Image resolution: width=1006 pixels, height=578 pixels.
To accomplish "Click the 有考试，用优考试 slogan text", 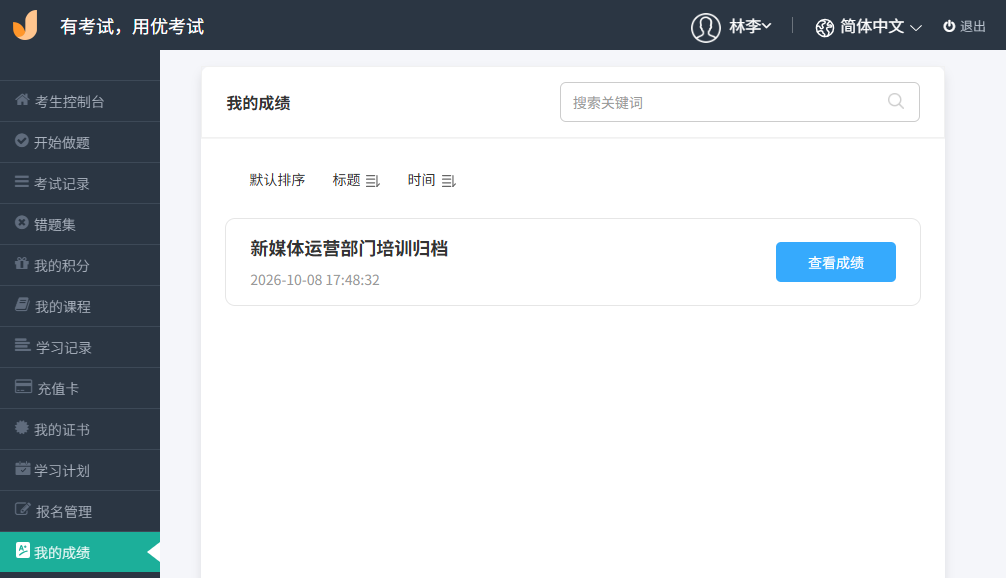I will 132,26.
